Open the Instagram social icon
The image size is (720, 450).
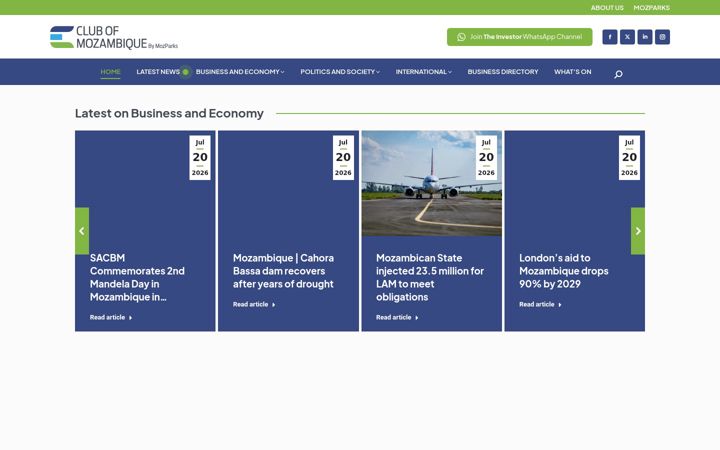662,37
